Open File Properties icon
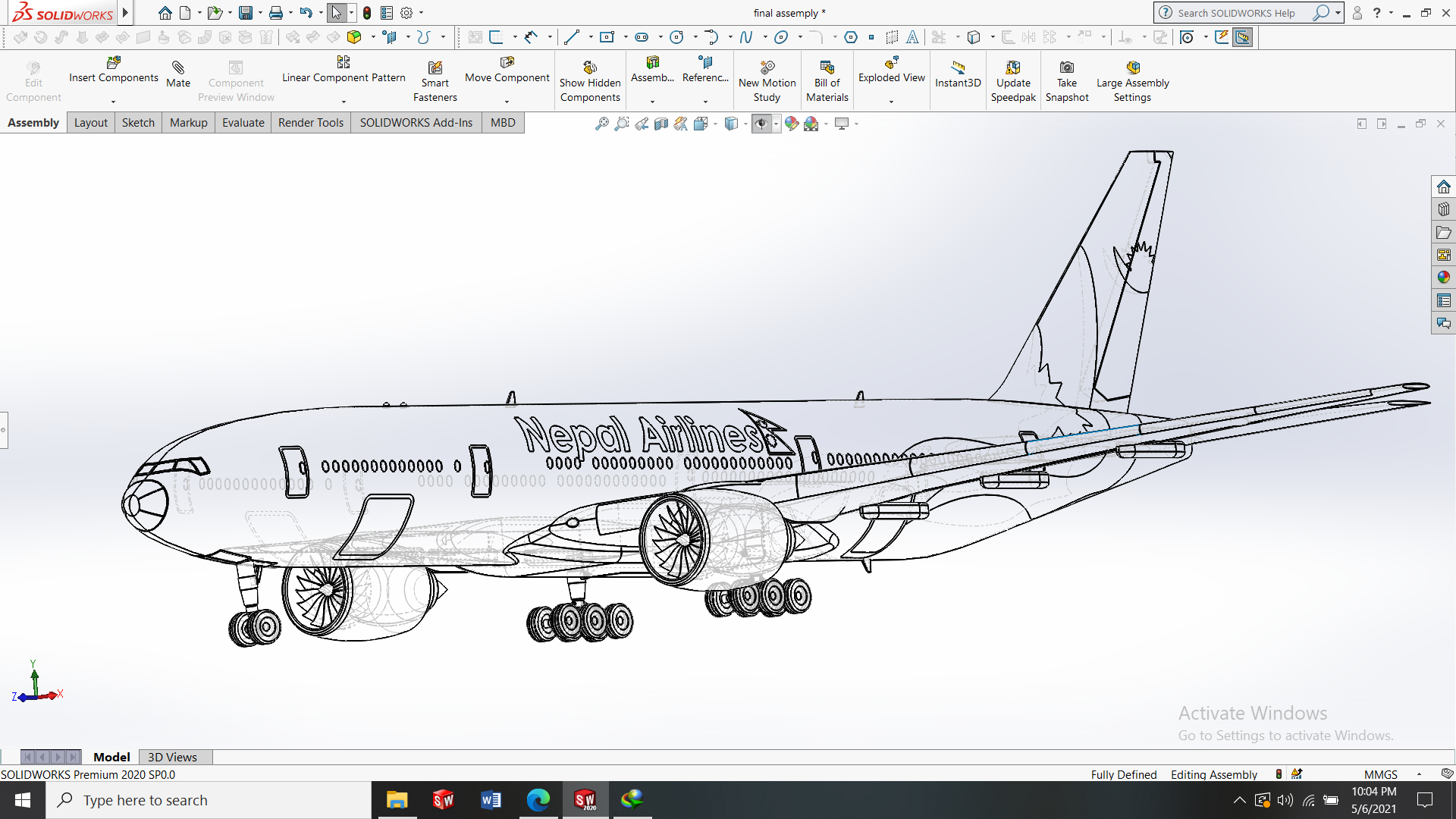 point(387,13)
